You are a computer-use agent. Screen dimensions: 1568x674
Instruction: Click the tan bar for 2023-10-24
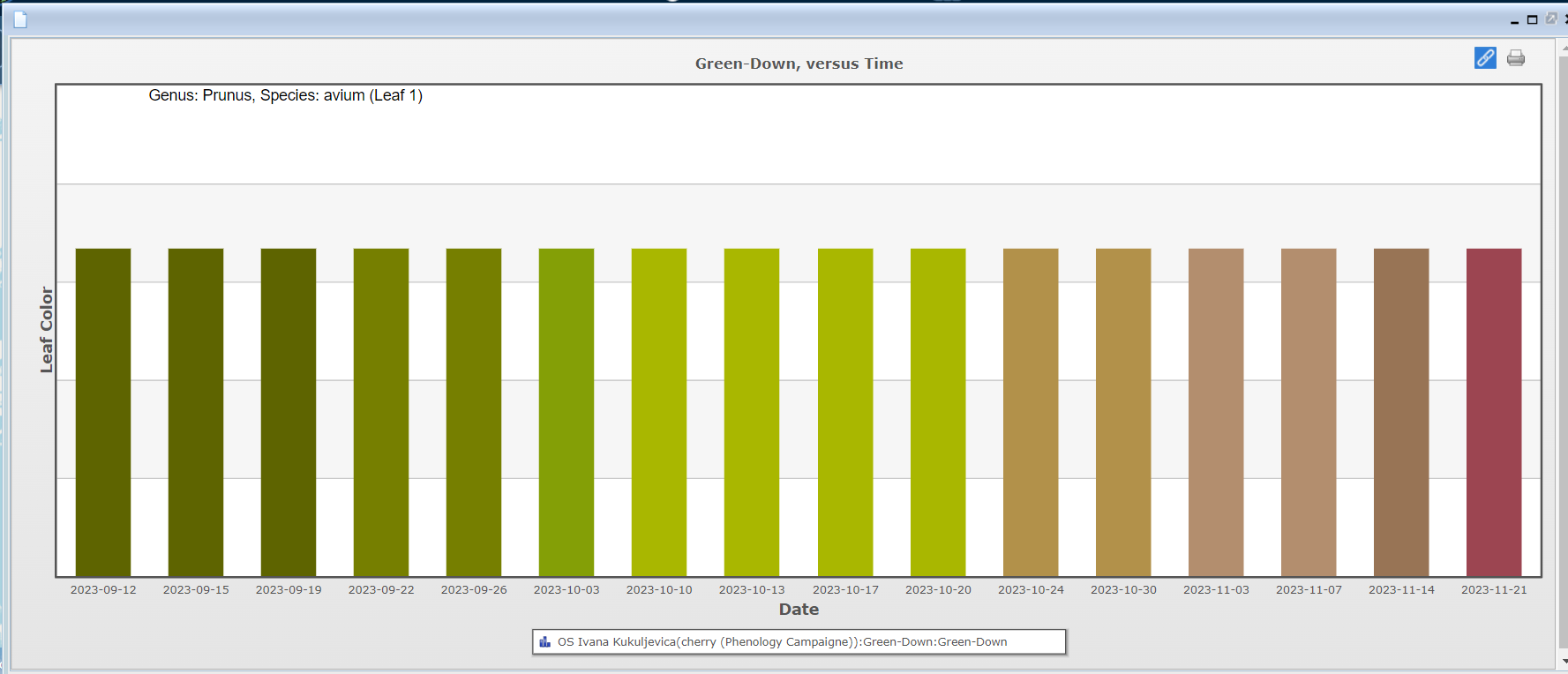1031,412
